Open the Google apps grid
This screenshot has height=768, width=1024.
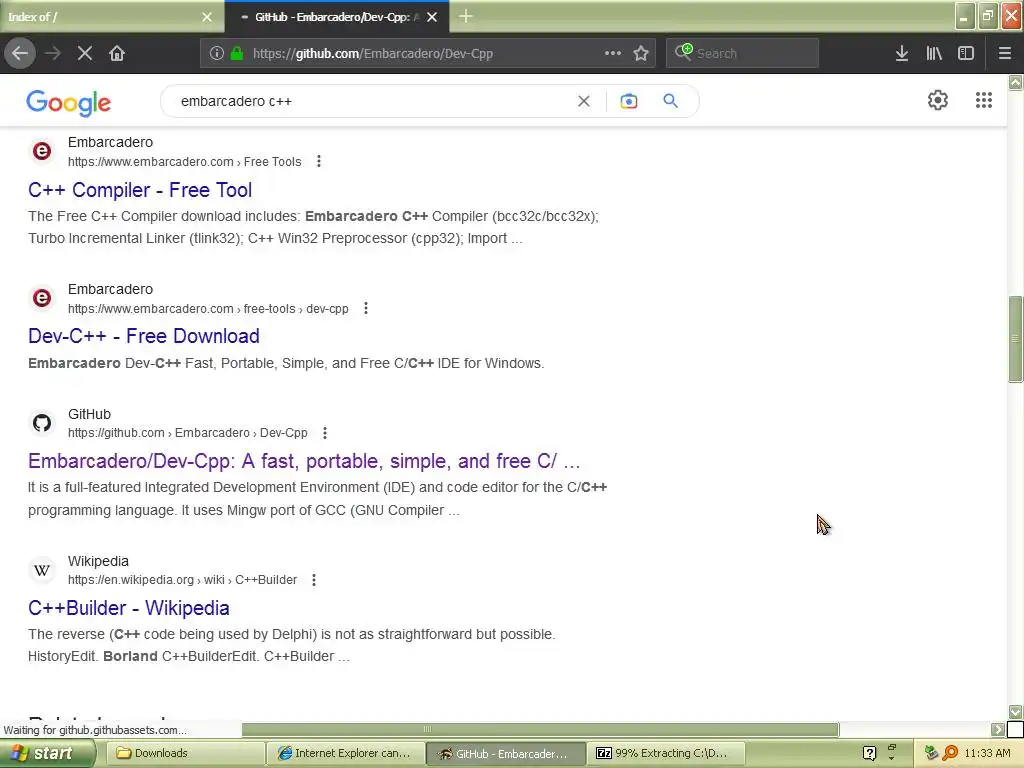tap(984, 100)
